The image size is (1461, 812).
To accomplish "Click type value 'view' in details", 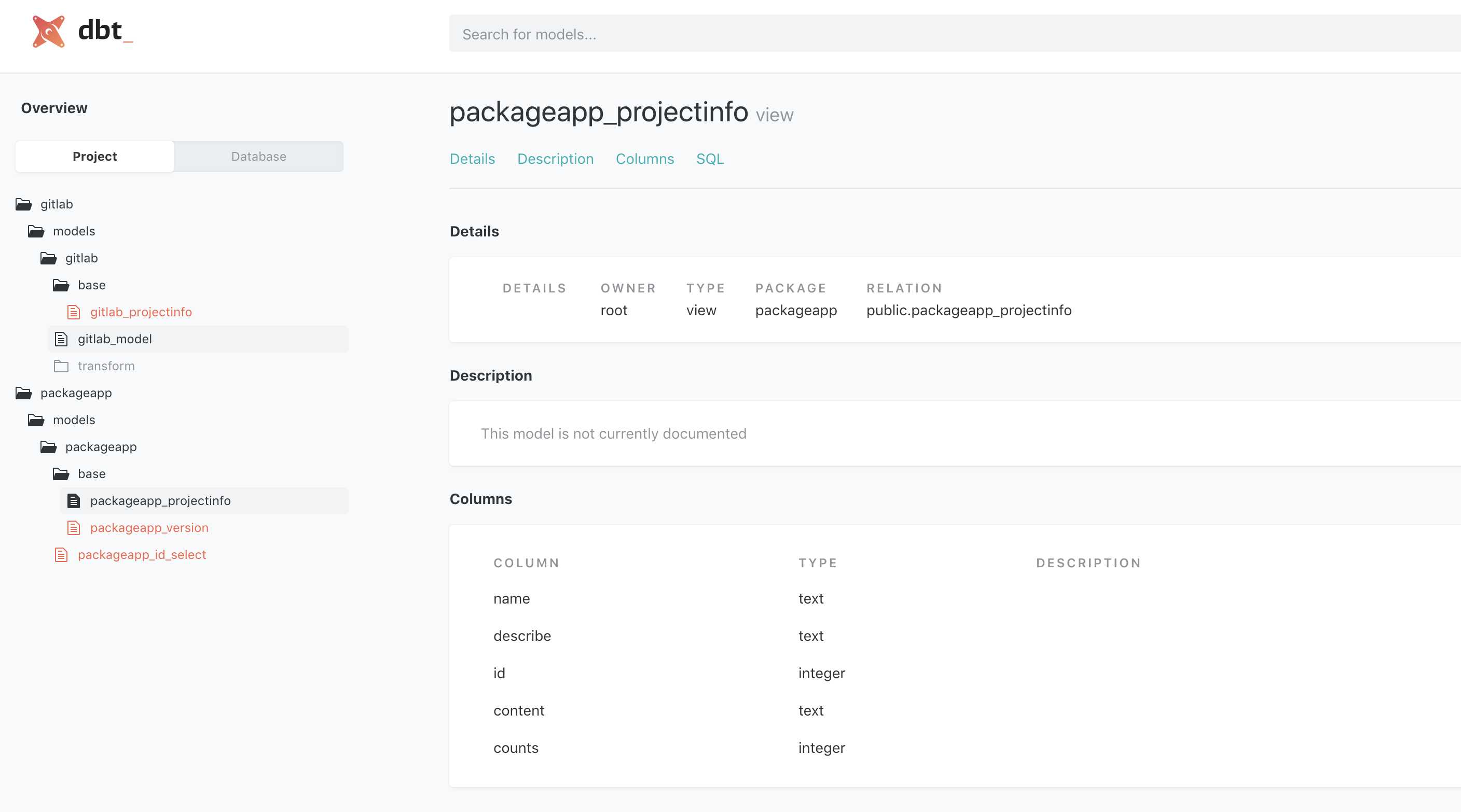I will pos(701,311).
